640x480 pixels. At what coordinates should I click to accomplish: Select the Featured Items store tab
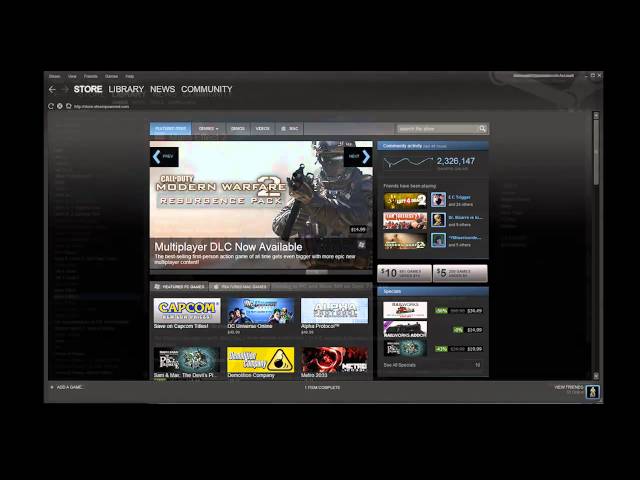click(170, 129)
